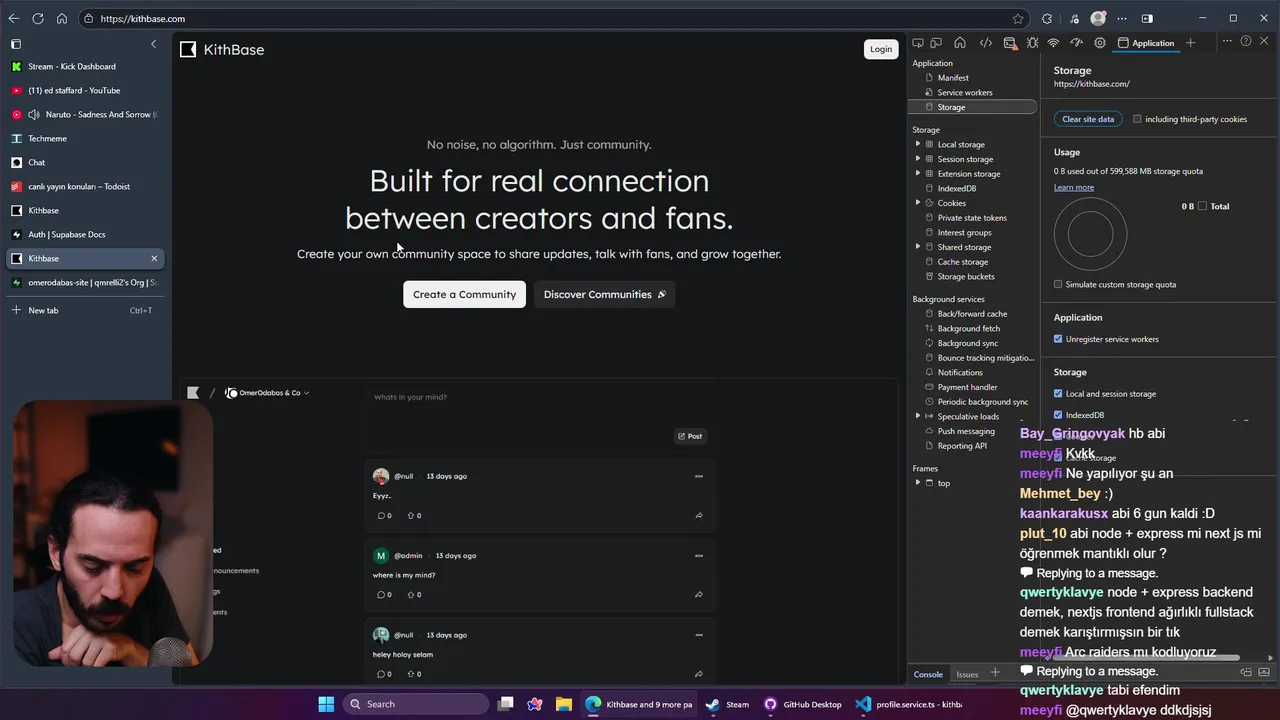
Task: Click the Windows Start button
Action: tap(326, 704)
